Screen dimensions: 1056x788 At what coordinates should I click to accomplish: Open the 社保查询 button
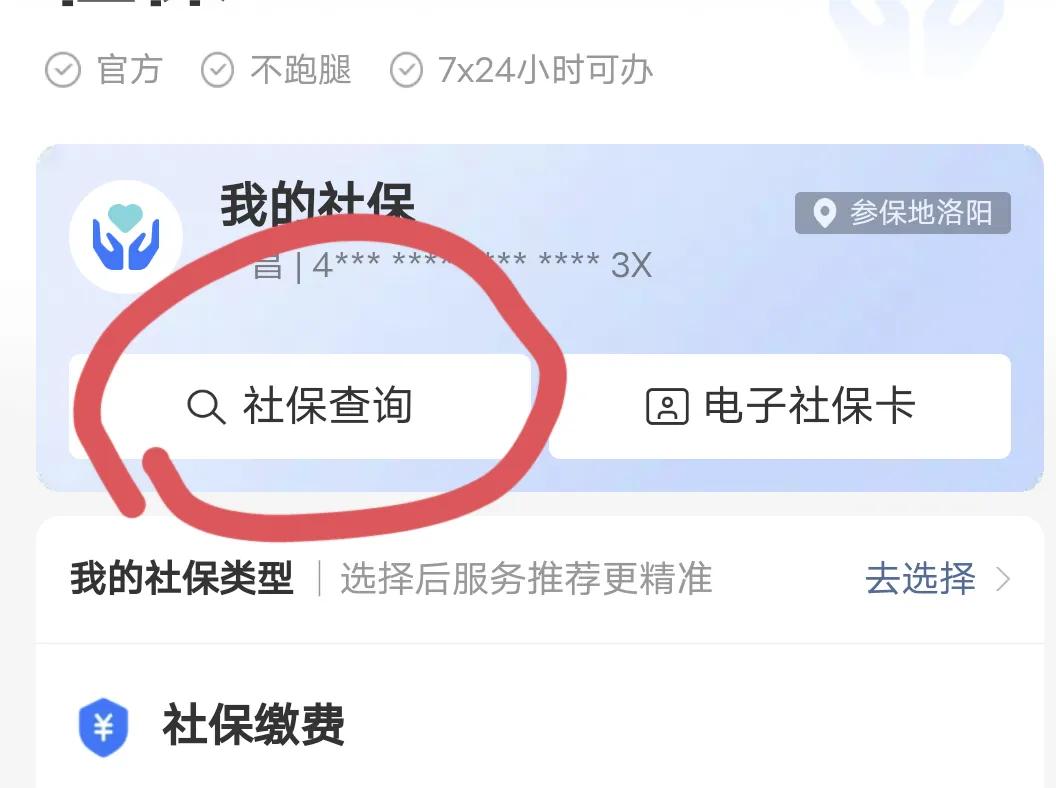pyautogui.click(x=300, y=406)
